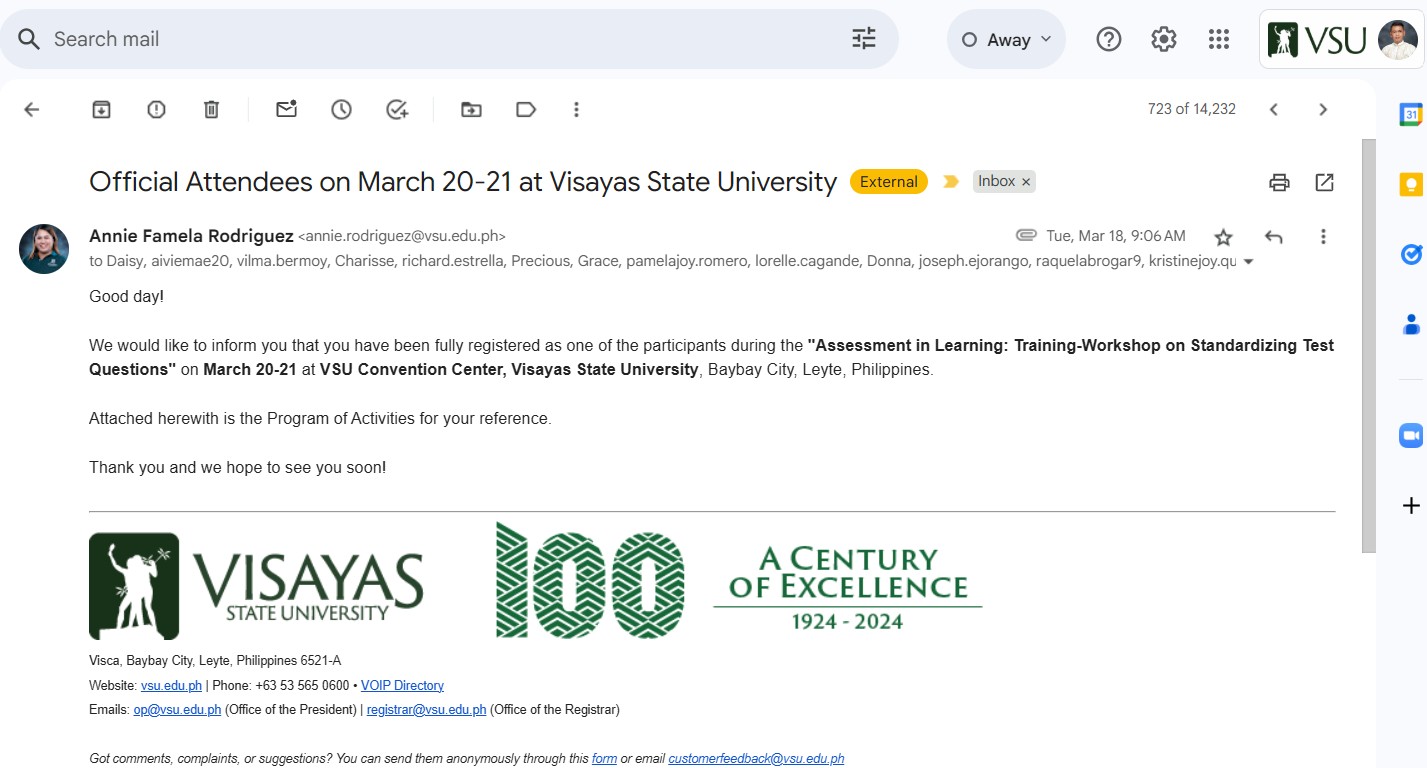Snooze this email with clock icon
The height and width of the screenshot is (768, 1427).
coord(342,110)
